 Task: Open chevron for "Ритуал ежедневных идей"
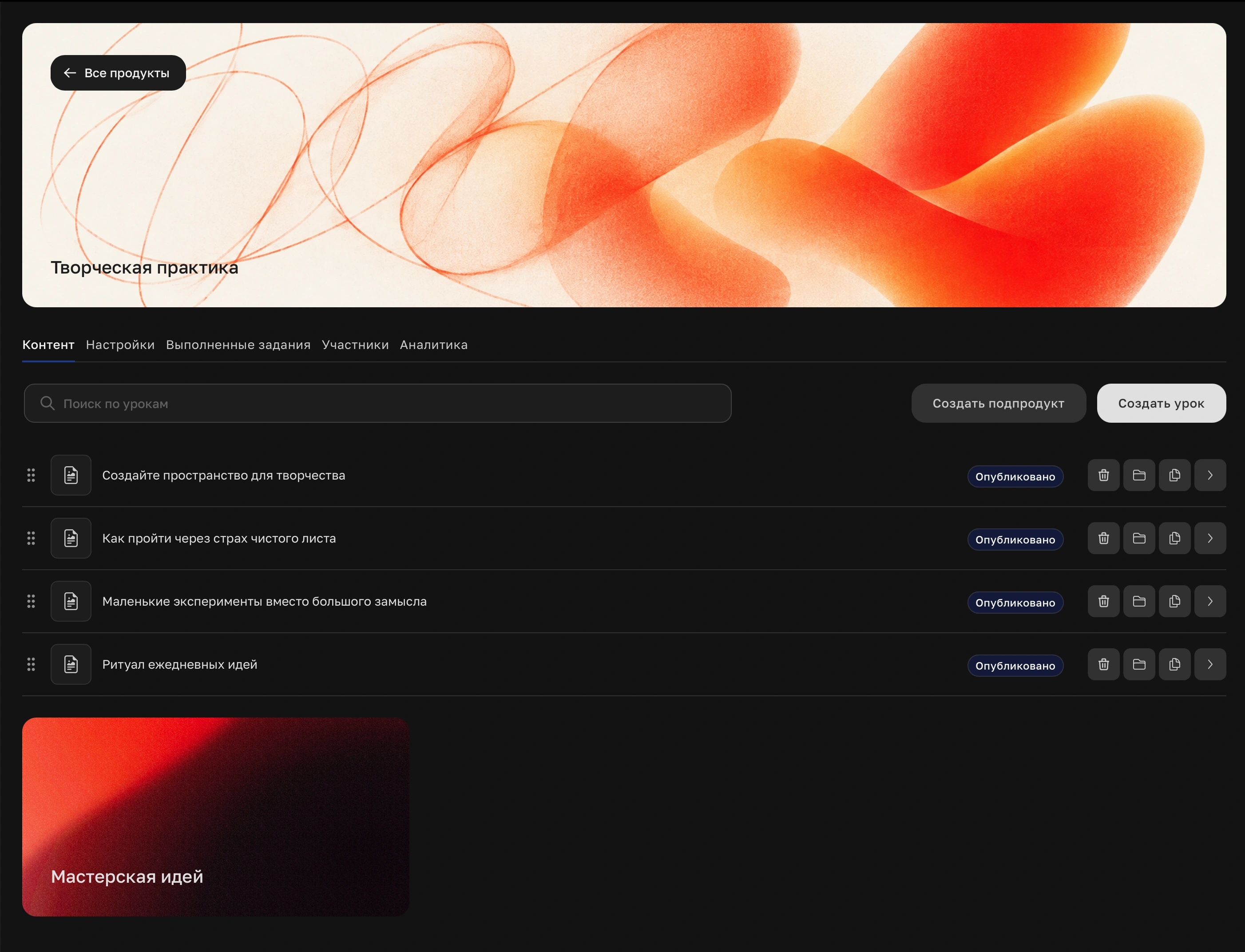1210,663
